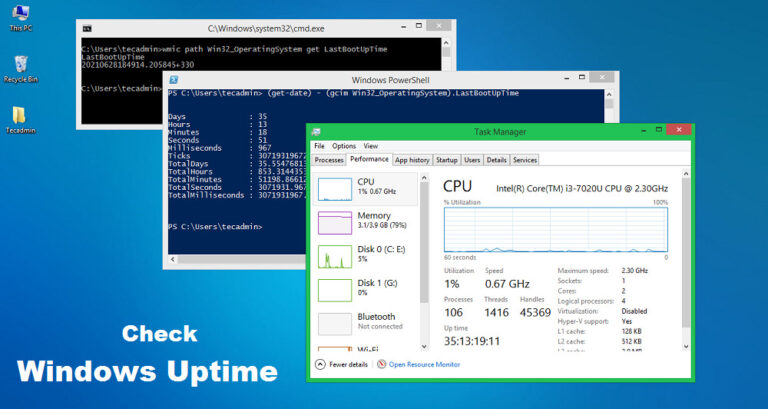Viewport: 768px width, 409px height.
Task: Click the PowerShell title bar icon
Action: (174, 79)
